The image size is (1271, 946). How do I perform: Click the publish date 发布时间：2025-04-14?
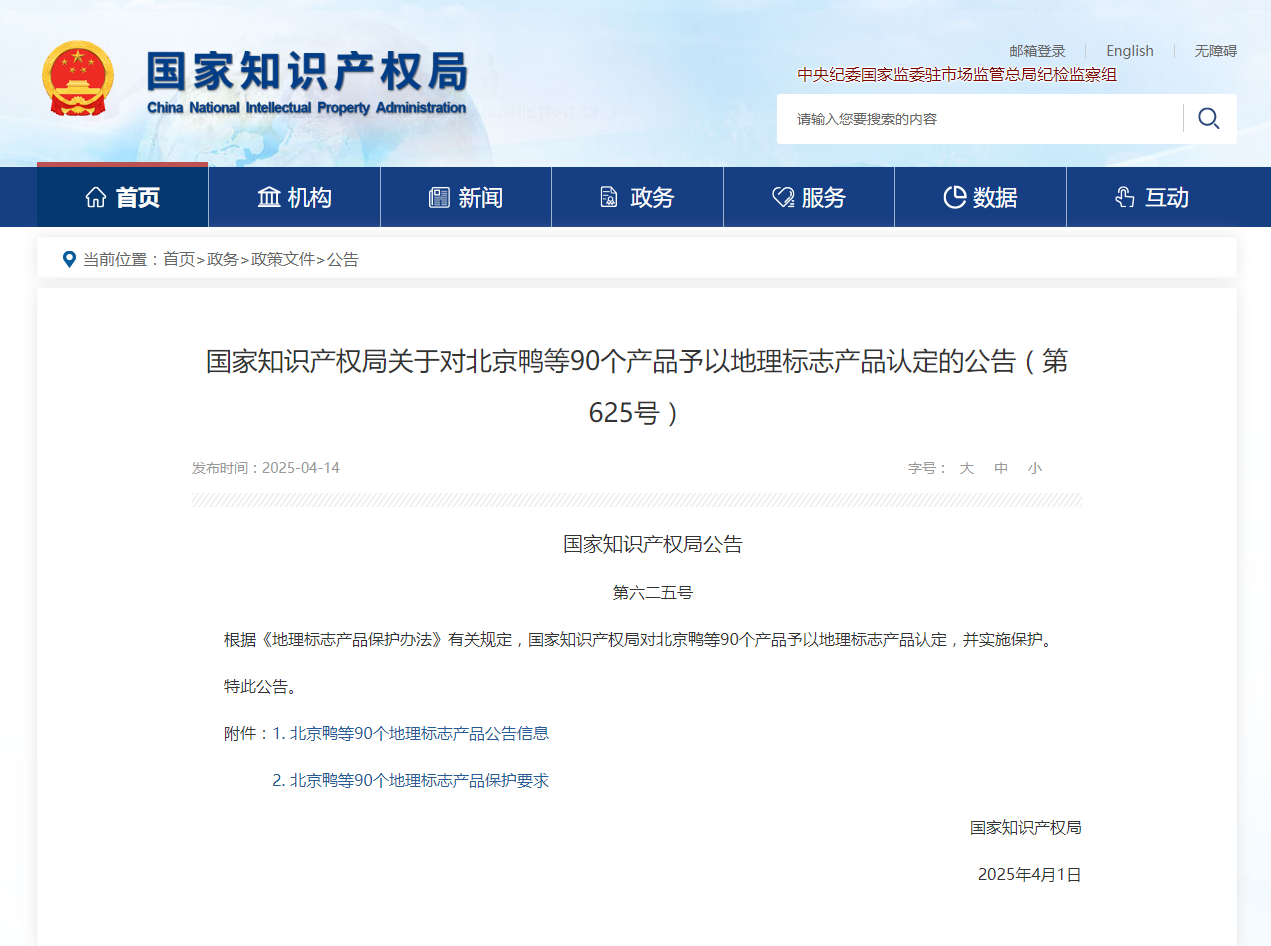(x=266, y=468)
